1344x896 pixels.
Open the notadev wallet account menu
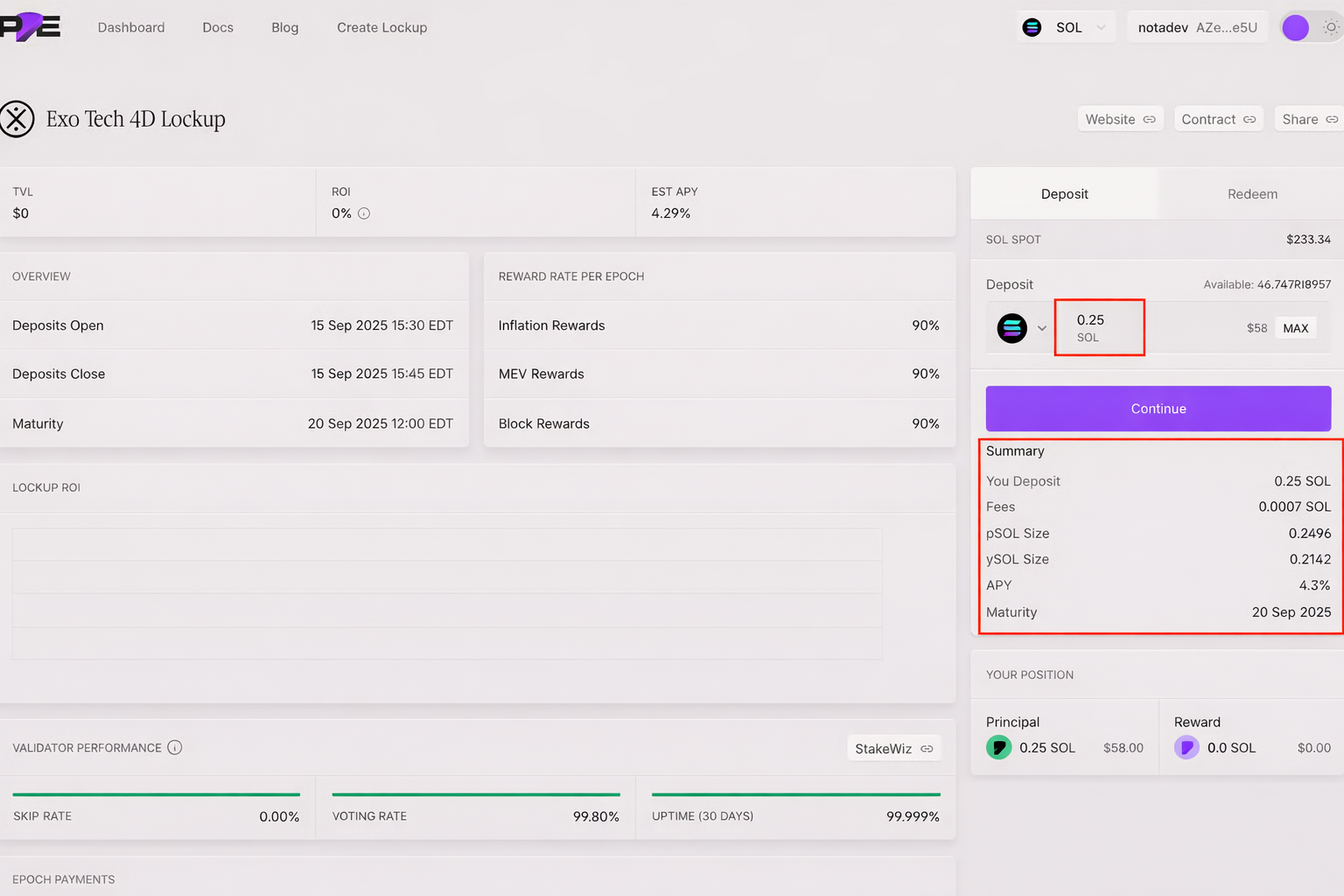pyautogui.click(x=1197, y=28)
